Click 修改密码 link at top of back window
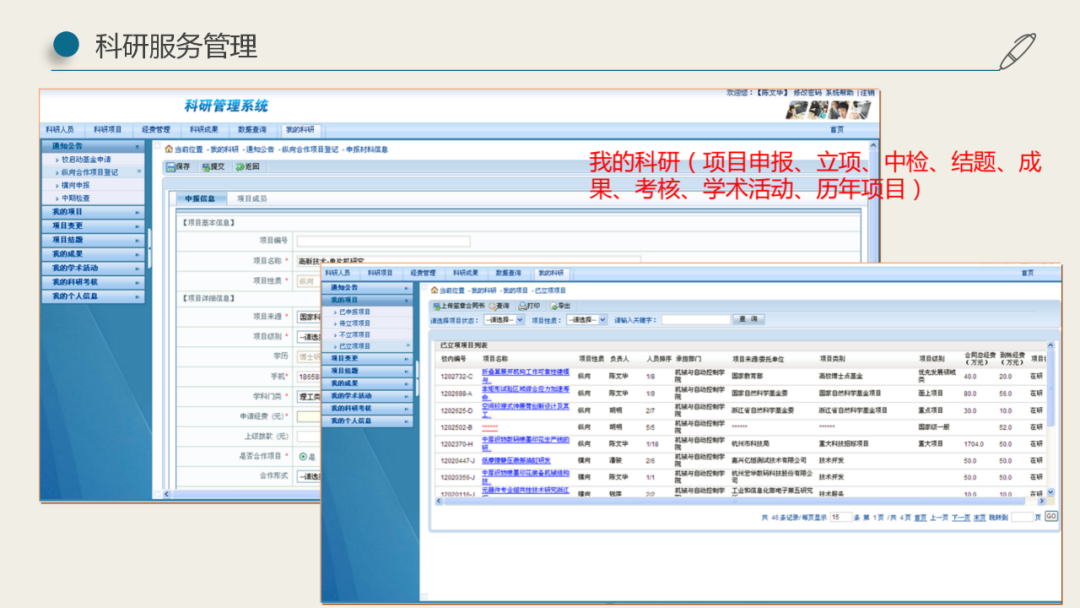 click(x=807, y=92)
